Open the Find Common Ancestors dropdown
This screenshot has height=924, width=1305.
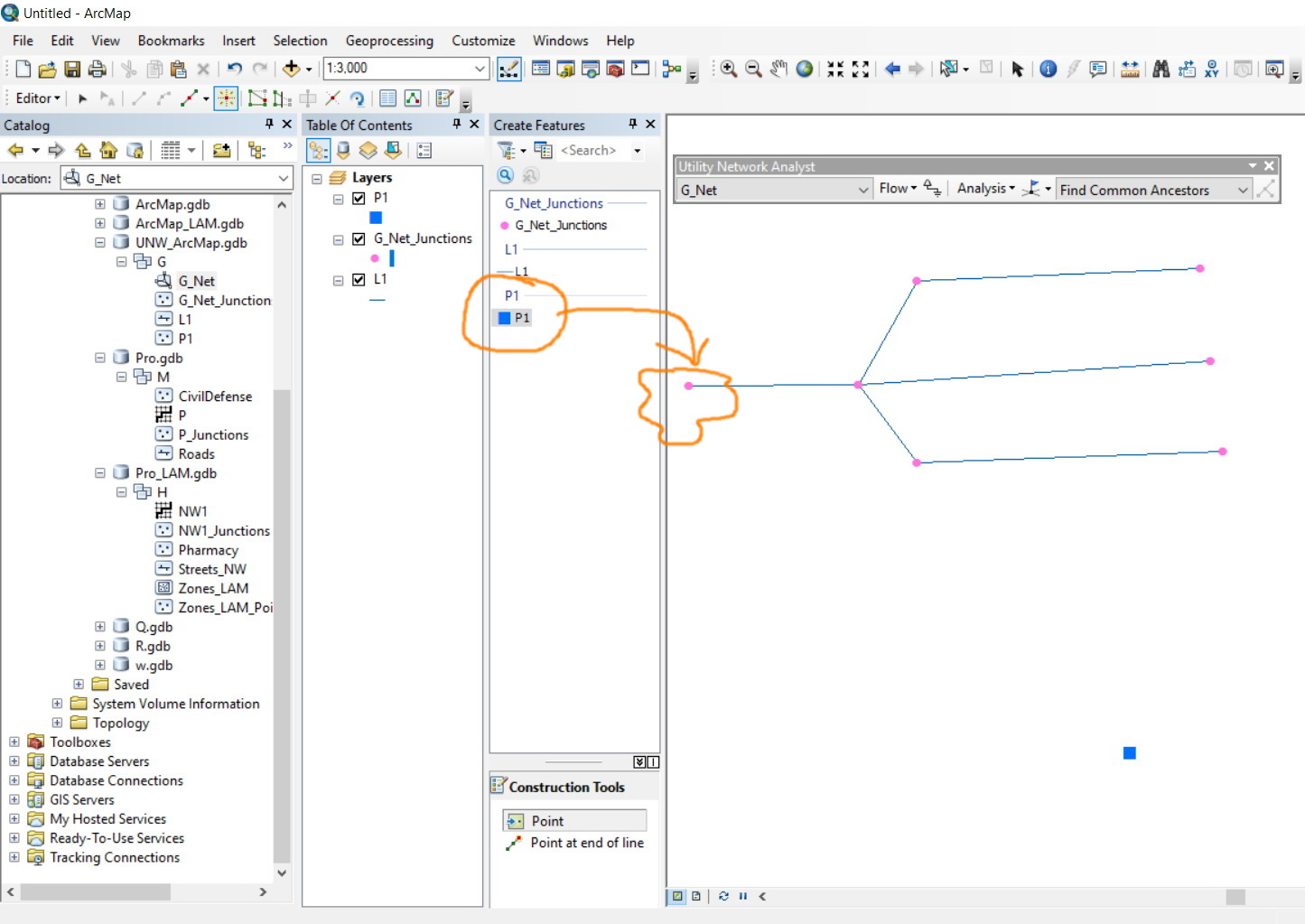click(x=1242, y=190)
